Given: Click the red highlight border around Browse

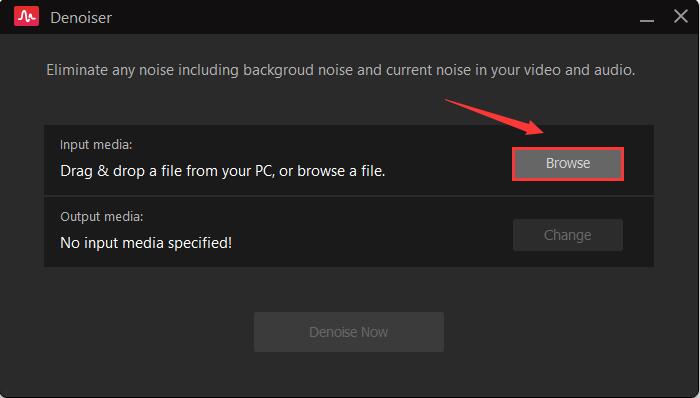Looking at the screenshot, I should (568, 148).
